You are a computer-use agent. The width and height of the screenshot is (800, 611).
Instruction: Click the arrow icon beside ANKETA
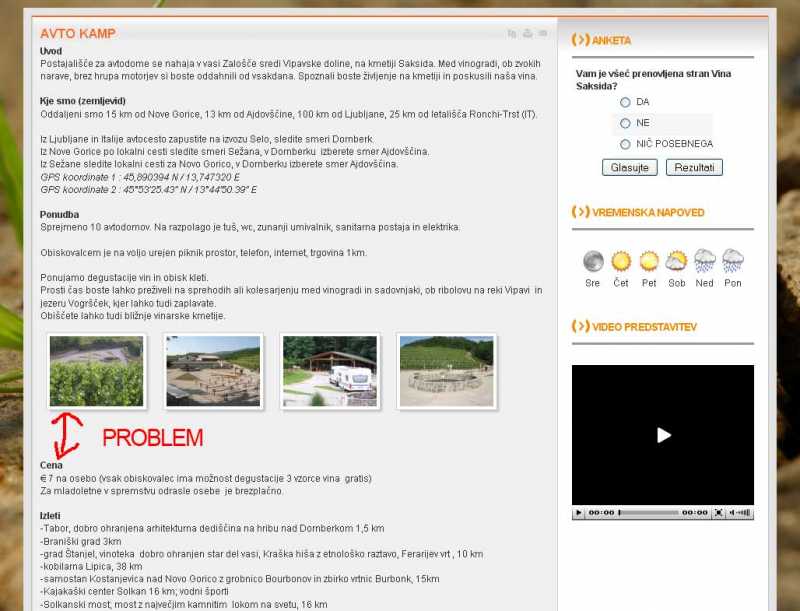(581, 40)
